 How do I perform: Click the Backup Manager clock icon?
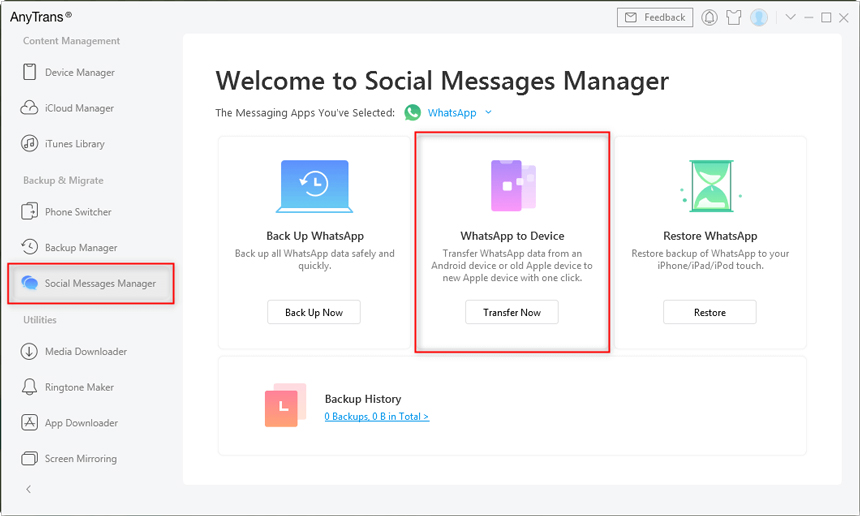[x=29, y=247]
